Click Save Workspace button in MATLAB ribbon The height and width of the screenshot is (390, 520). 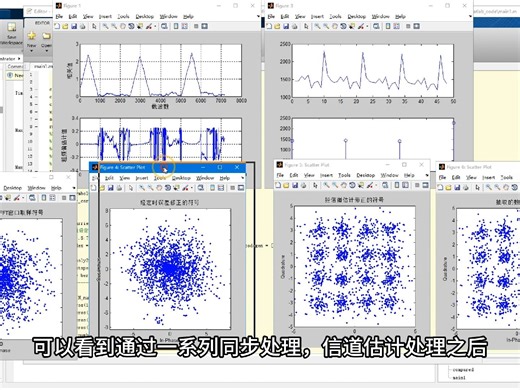coord(11,34)
